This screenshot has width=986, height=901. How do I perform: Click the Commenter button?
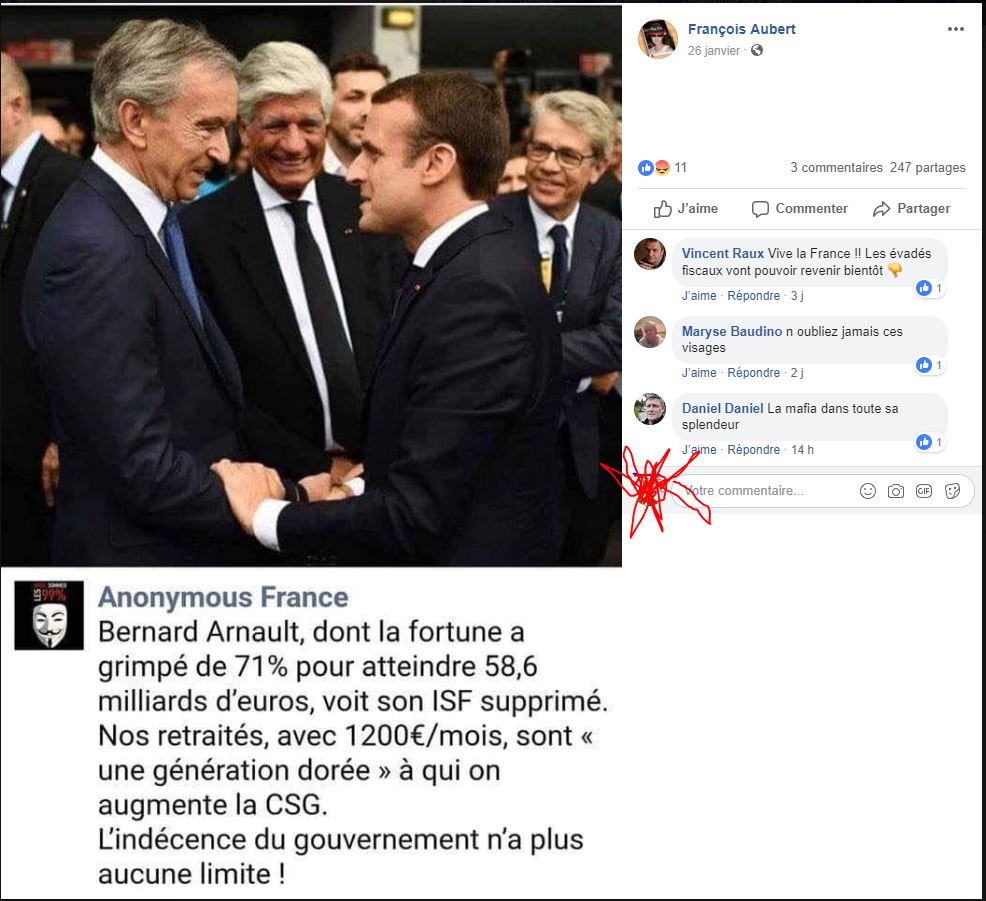click(799, 209)
